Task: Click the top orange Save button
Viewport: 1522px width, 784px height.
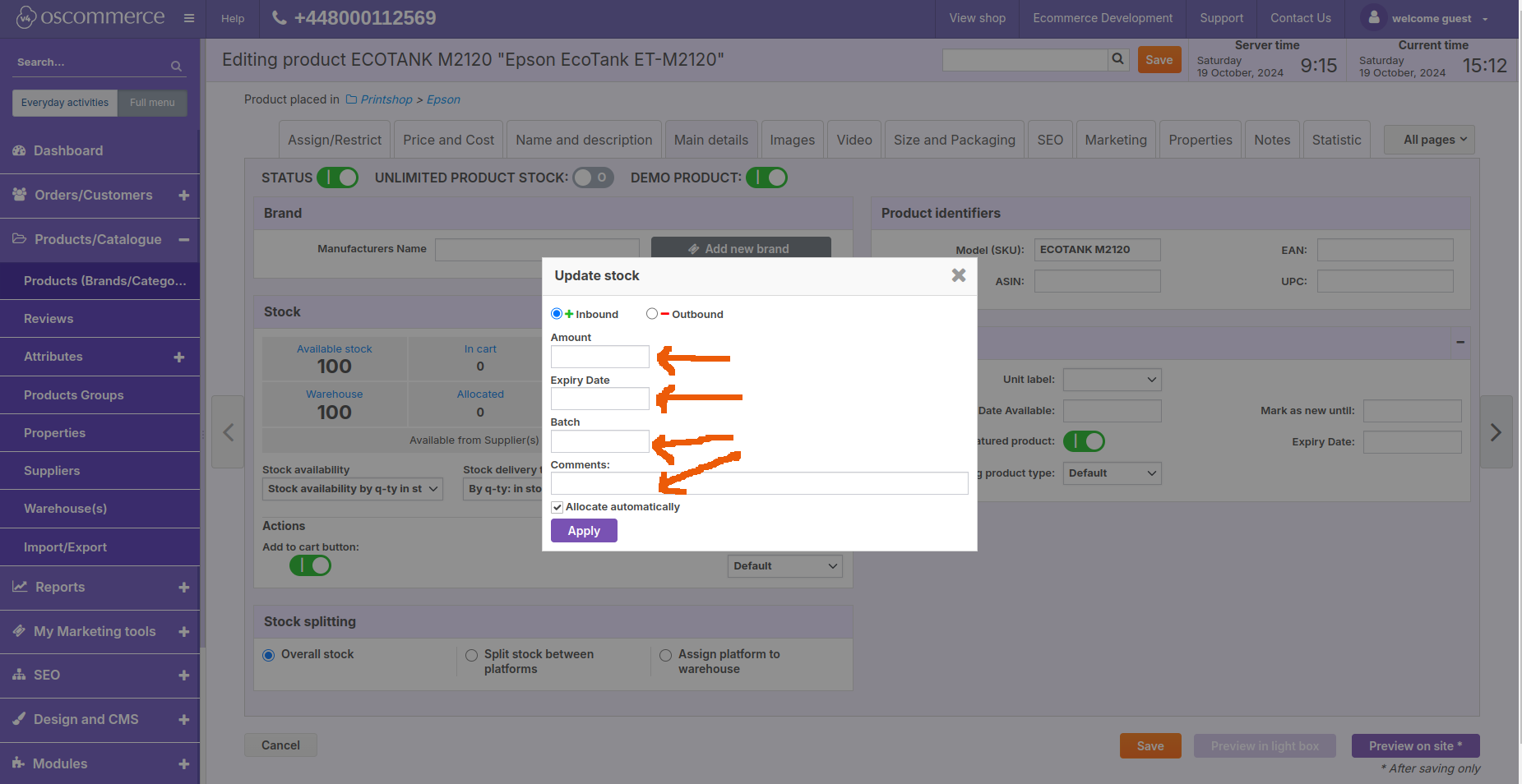Action: tap(1159, 59)
